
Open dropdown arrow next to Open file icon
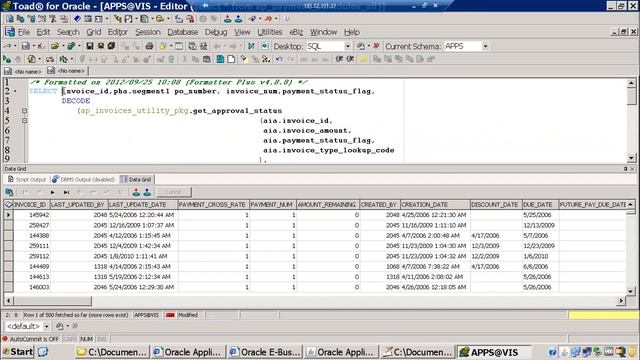tap(63, 46)
